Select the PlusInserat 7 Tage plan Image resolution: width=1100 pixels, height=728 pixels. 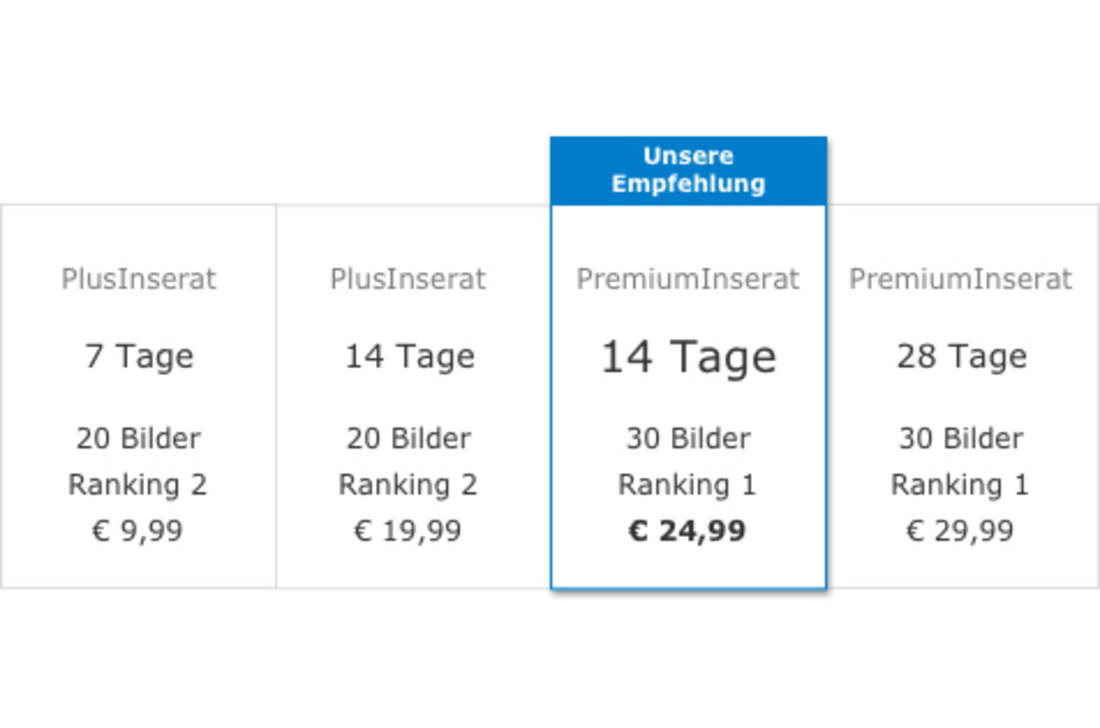[138, 396]
